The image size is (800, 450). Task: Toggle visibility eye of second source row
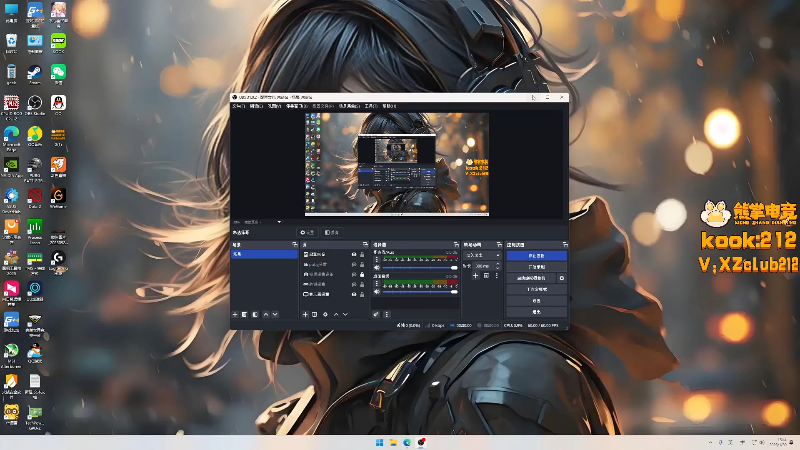tap(354, 265)
